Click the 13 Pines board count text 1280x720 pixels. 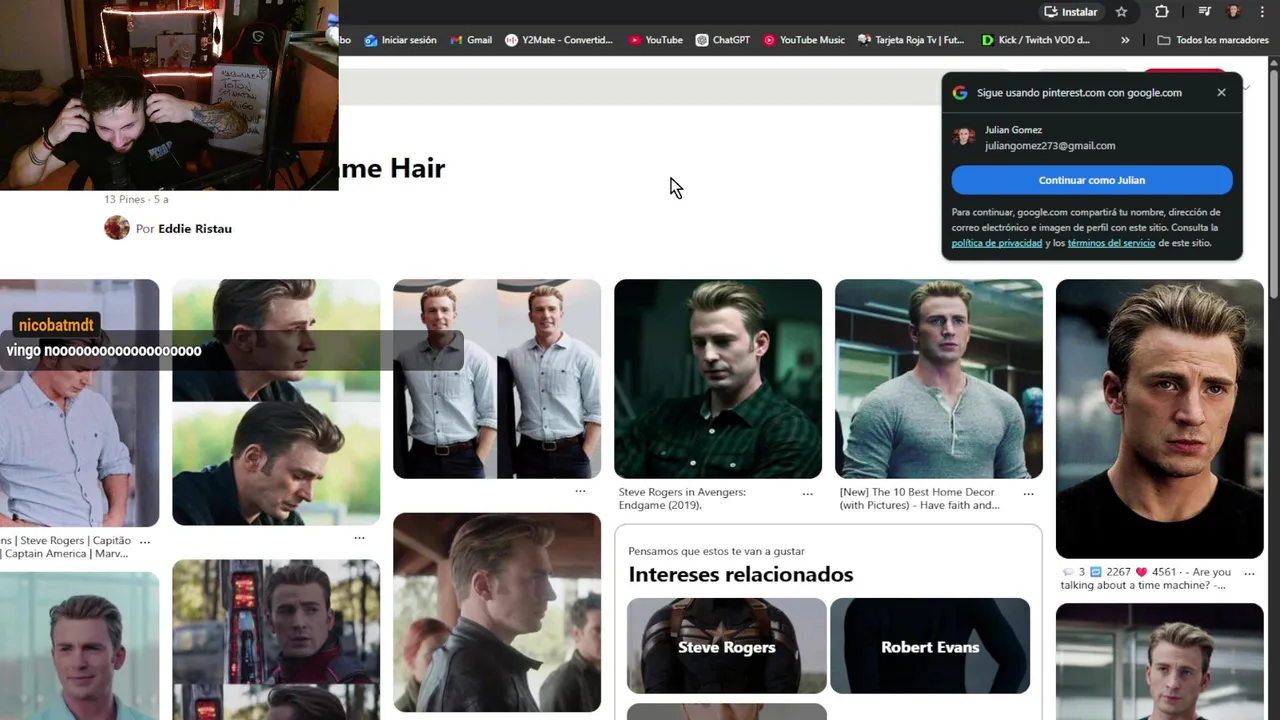coord(125,199)
